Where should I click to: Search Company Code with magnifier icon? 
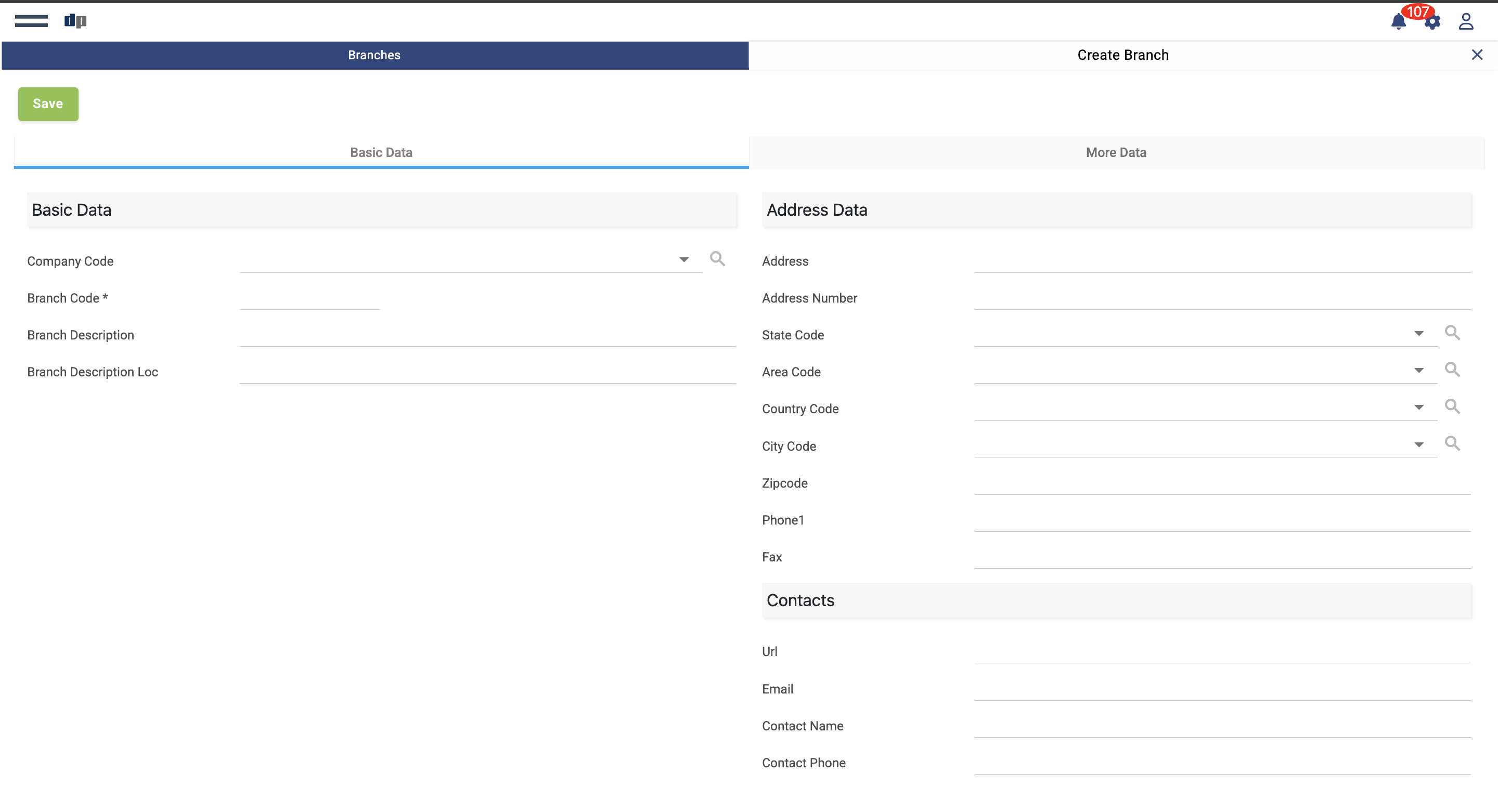point(717,259)
